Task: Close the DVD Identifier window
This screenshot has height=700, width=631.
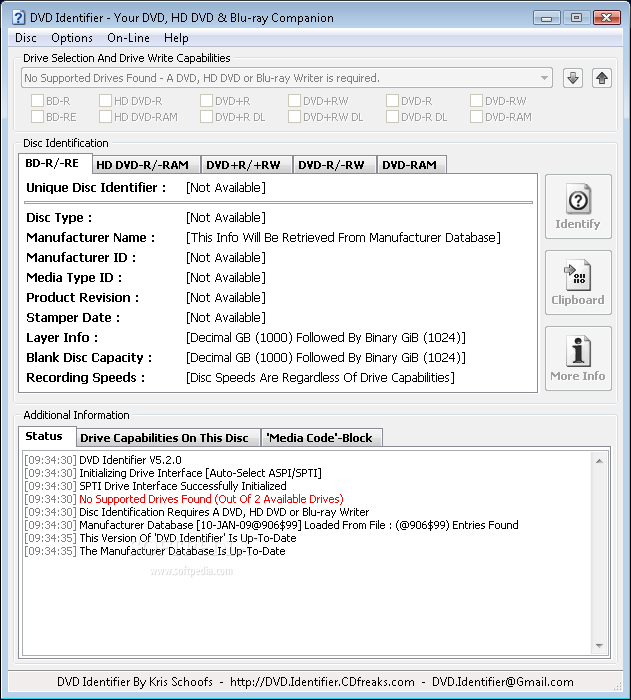Action: coord(606,18)
